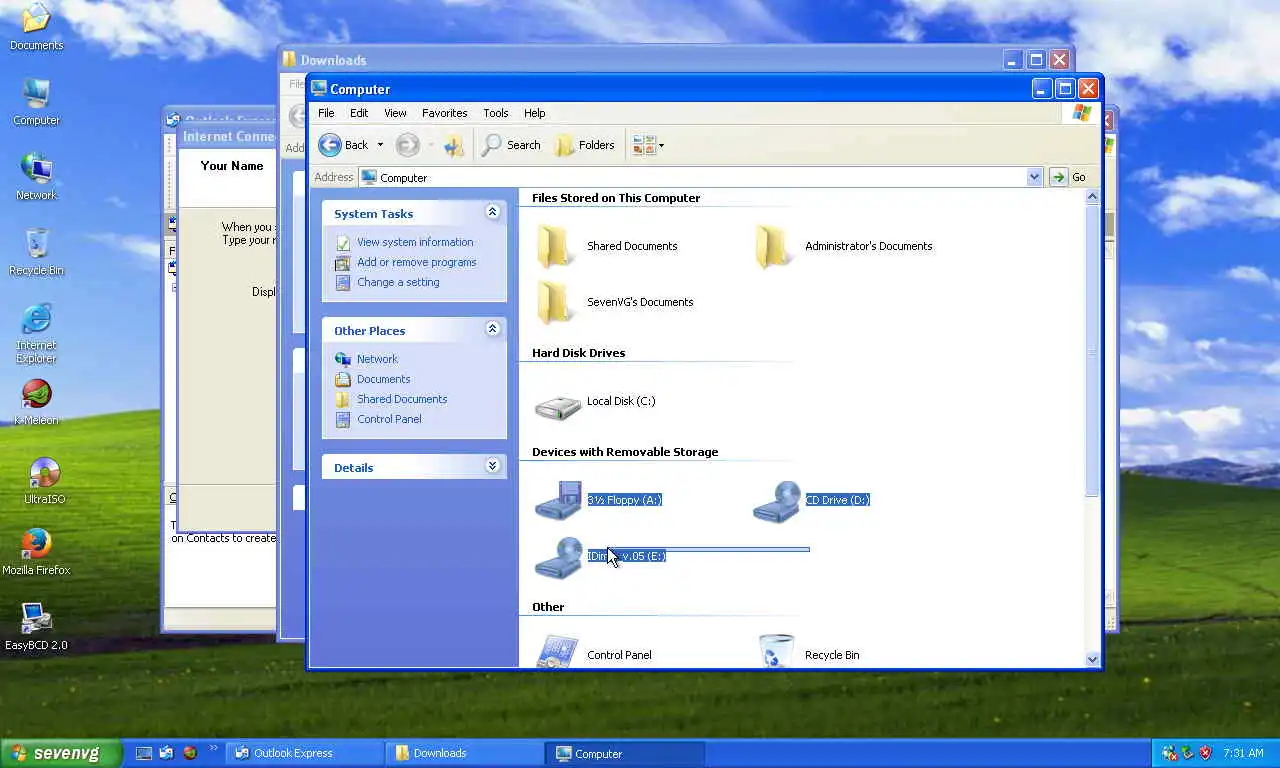Open the Edit menu

359,113
